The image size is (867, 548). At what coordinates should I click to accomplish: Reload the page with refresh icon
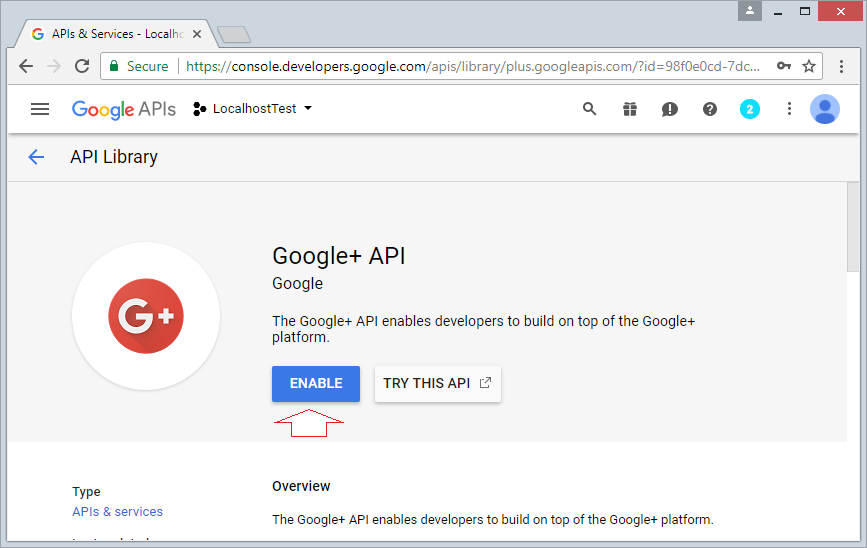click(82, 66)
